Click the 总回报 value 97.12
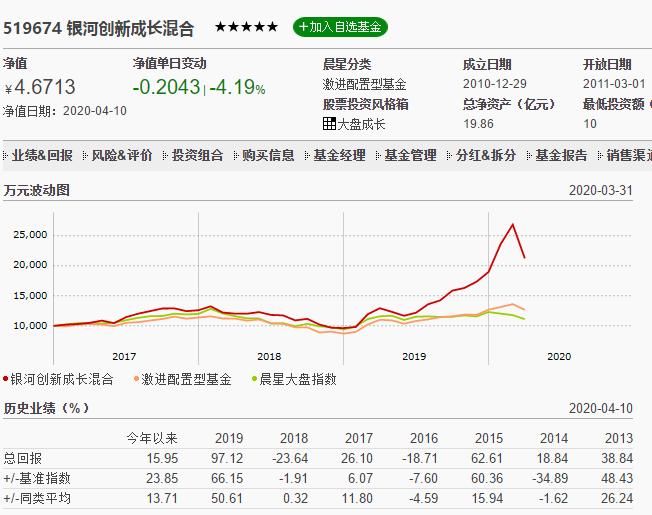 pos(227,458)
